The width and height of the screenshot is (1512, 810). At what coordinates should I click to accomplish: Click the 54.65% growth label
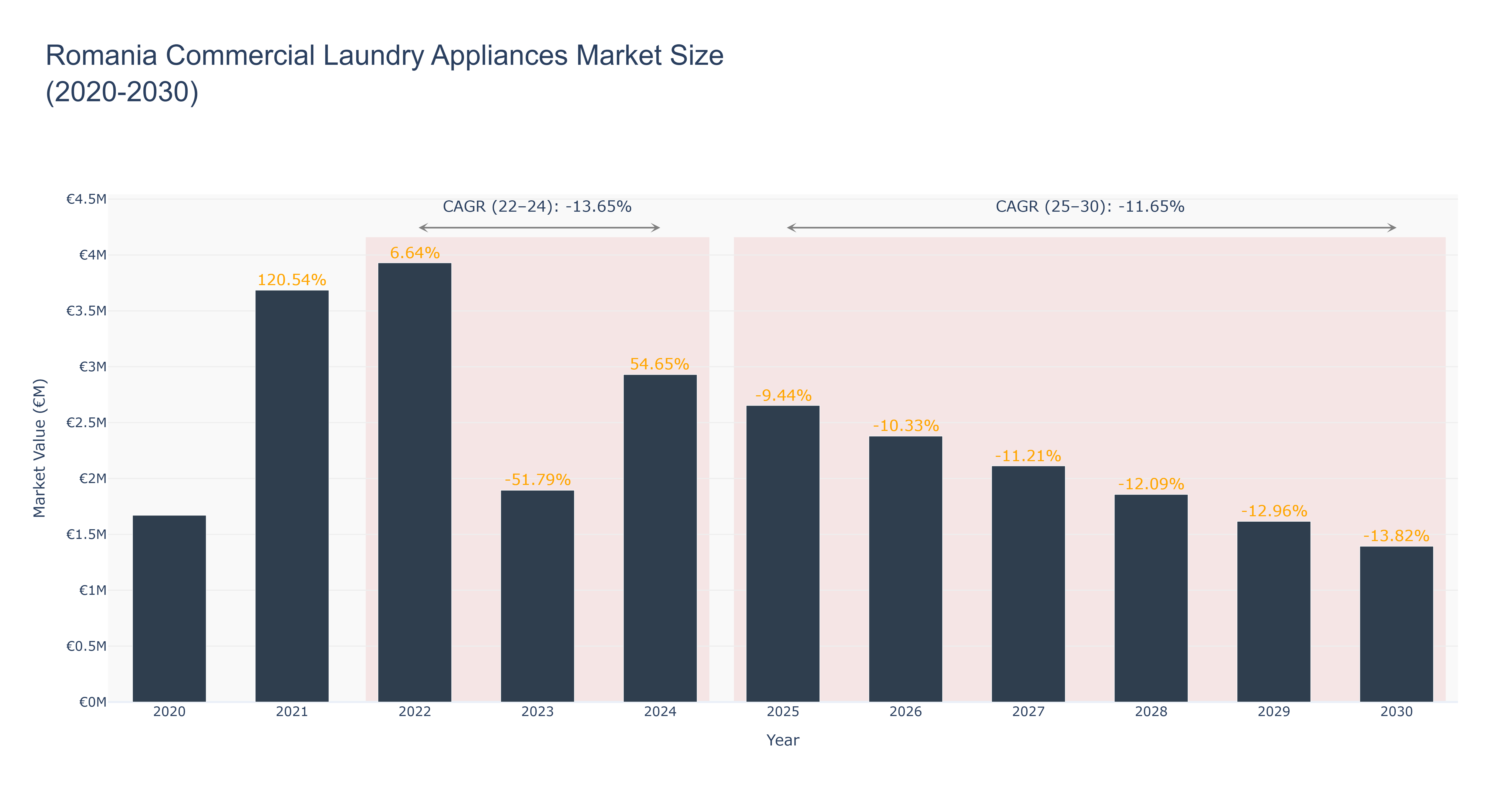pyautogui.click(x=660, y=364)
